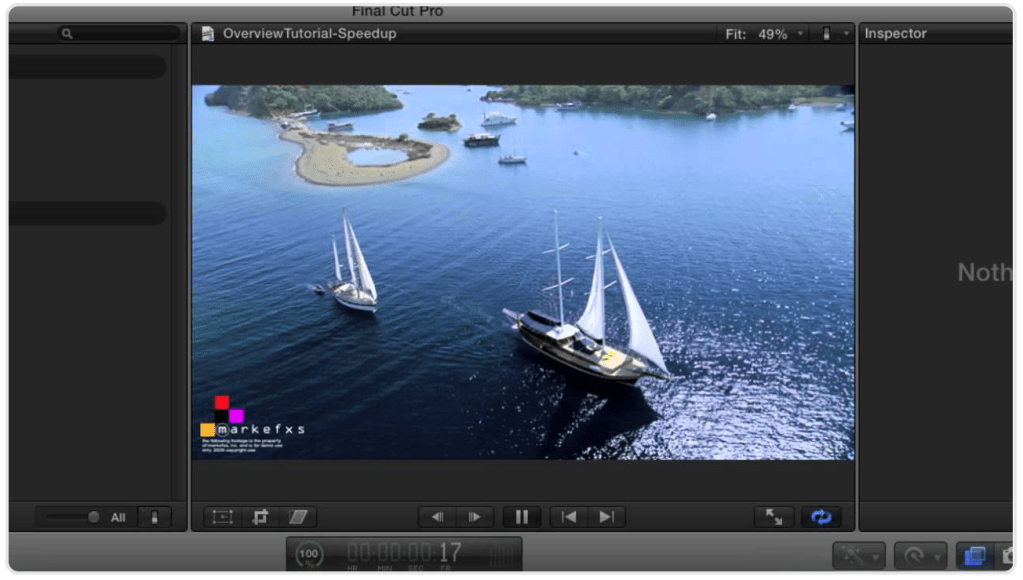This screenshot has height=580, width=1023.
Task: Click the full-screen playback icon
Action: click(772, 517)
